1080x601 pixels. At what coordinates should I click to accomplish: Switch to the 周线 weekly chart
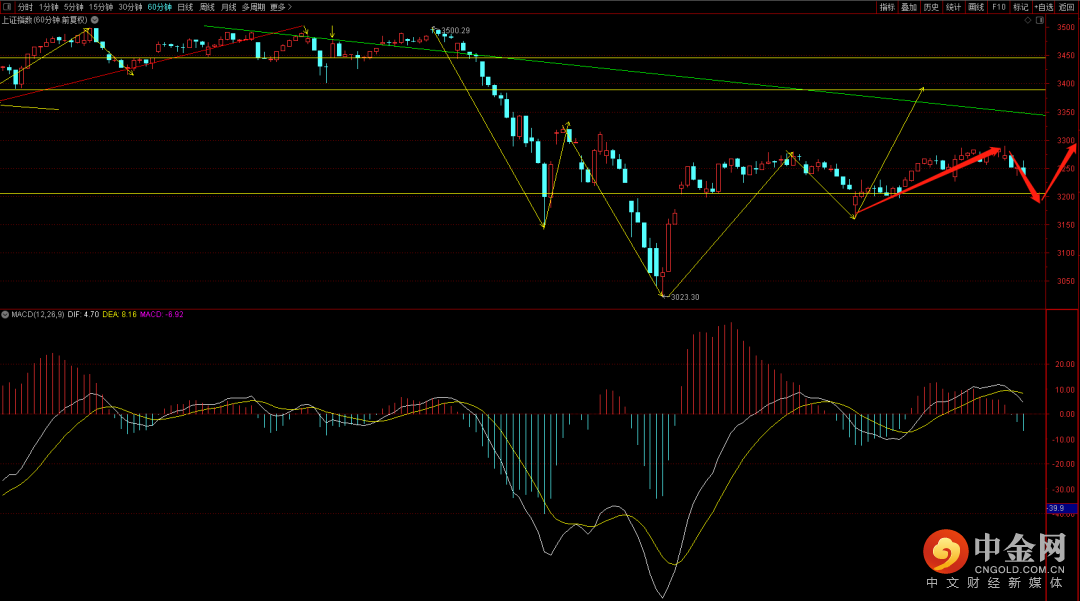207,7
